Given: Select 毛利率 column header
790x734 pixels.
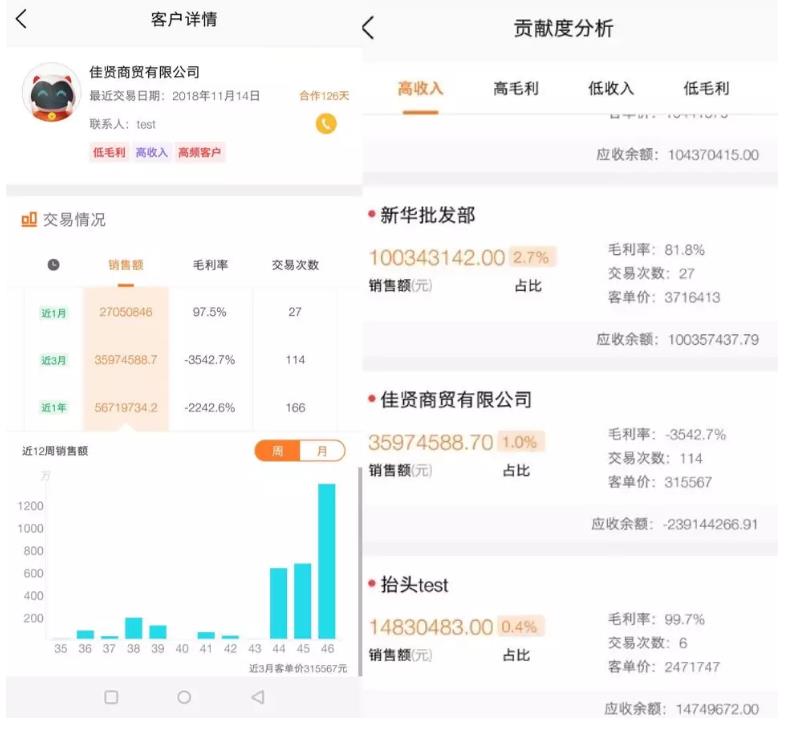Looking at the screenshot, I should click(210, 265).
